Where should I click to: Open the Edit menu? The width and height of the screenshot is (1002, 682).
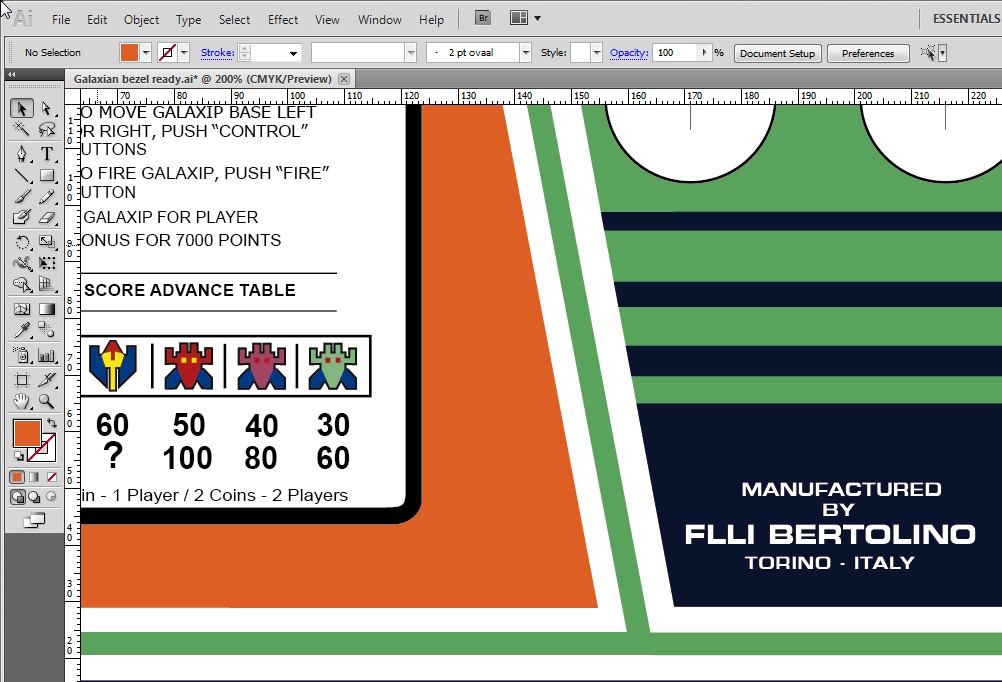click(97, 20)
